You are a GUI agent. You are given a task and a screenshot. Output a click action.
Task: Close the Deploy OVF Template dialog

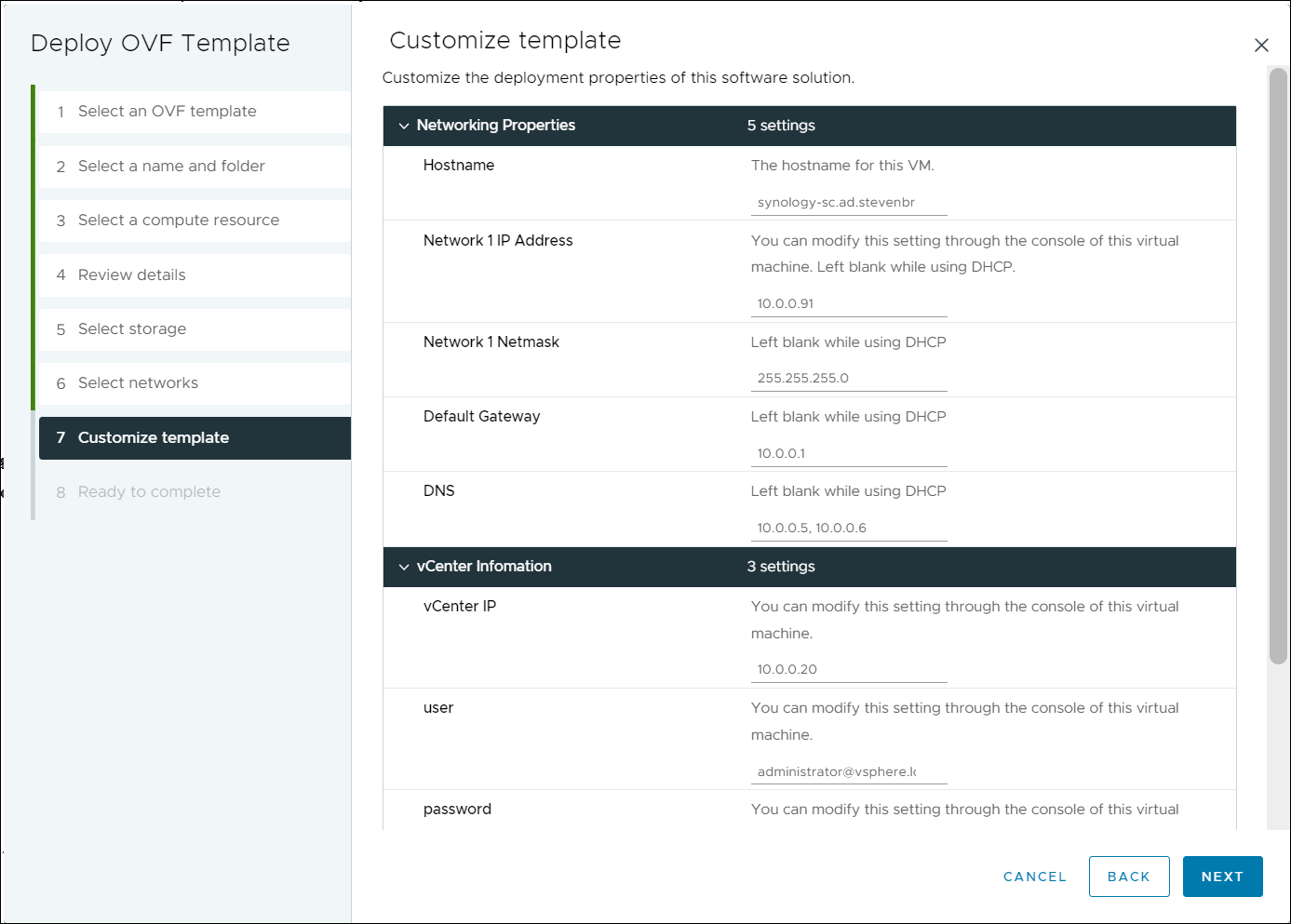coord(1261,45)
